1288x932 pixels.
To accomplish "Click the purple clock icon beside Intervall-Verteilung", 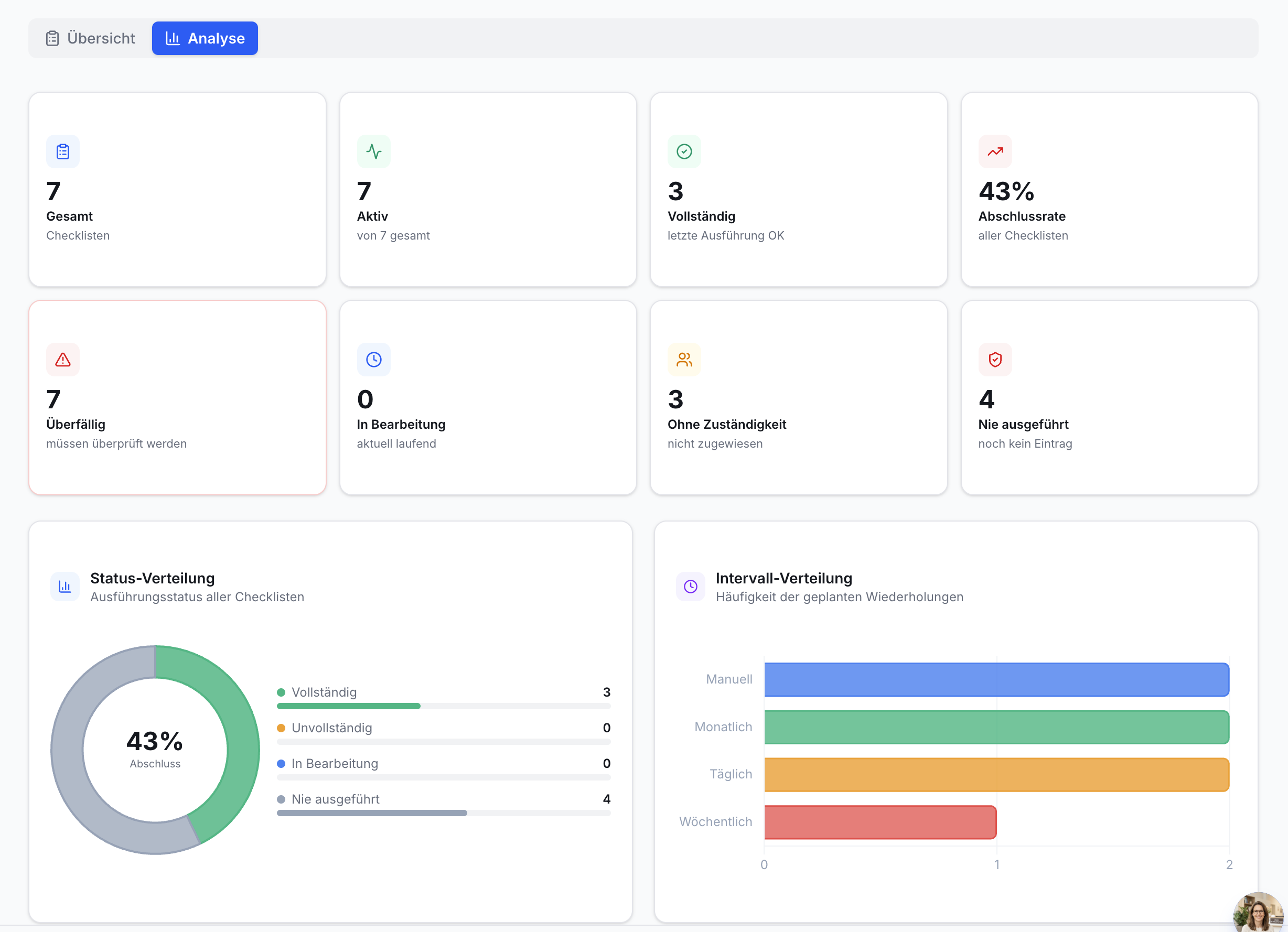I will click(691, 587).
